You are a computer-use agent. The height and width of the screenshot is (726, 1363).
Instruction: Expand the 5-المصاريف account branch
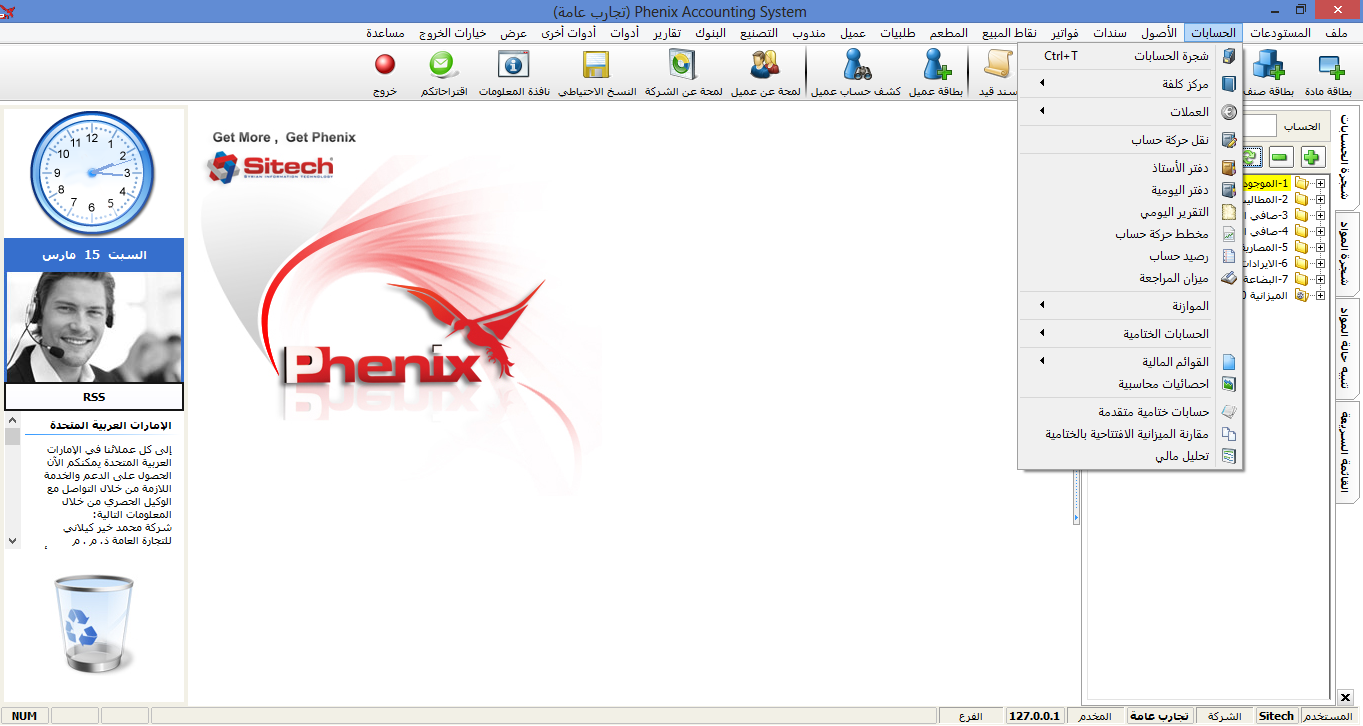1321,246
